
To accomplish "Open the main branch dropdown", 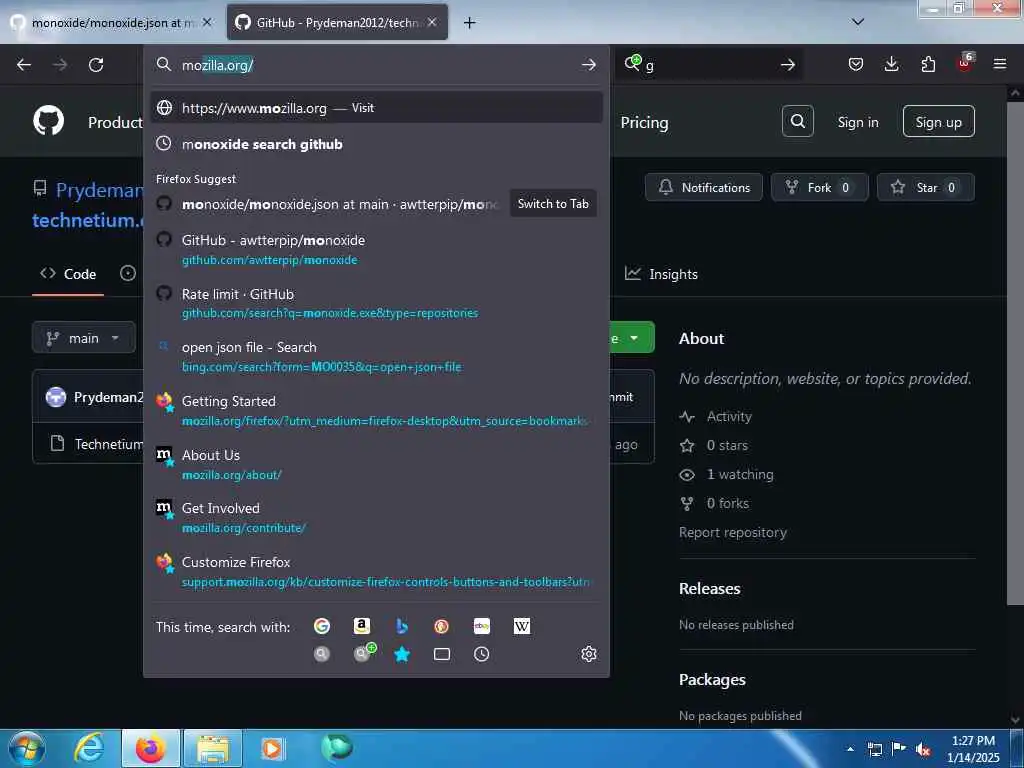I will 84,338.
